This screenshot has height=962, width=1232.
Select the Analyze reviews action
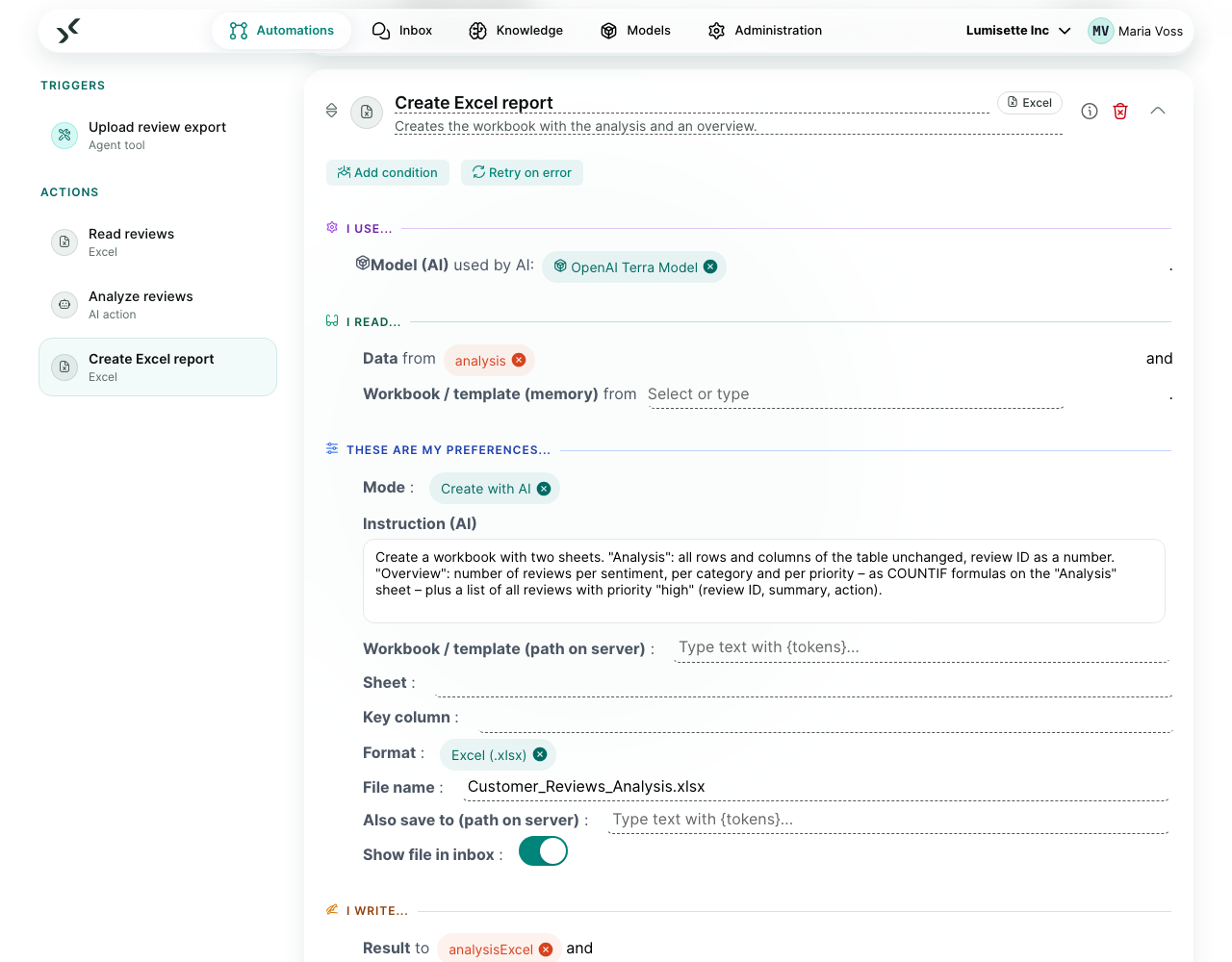[158, 304]
